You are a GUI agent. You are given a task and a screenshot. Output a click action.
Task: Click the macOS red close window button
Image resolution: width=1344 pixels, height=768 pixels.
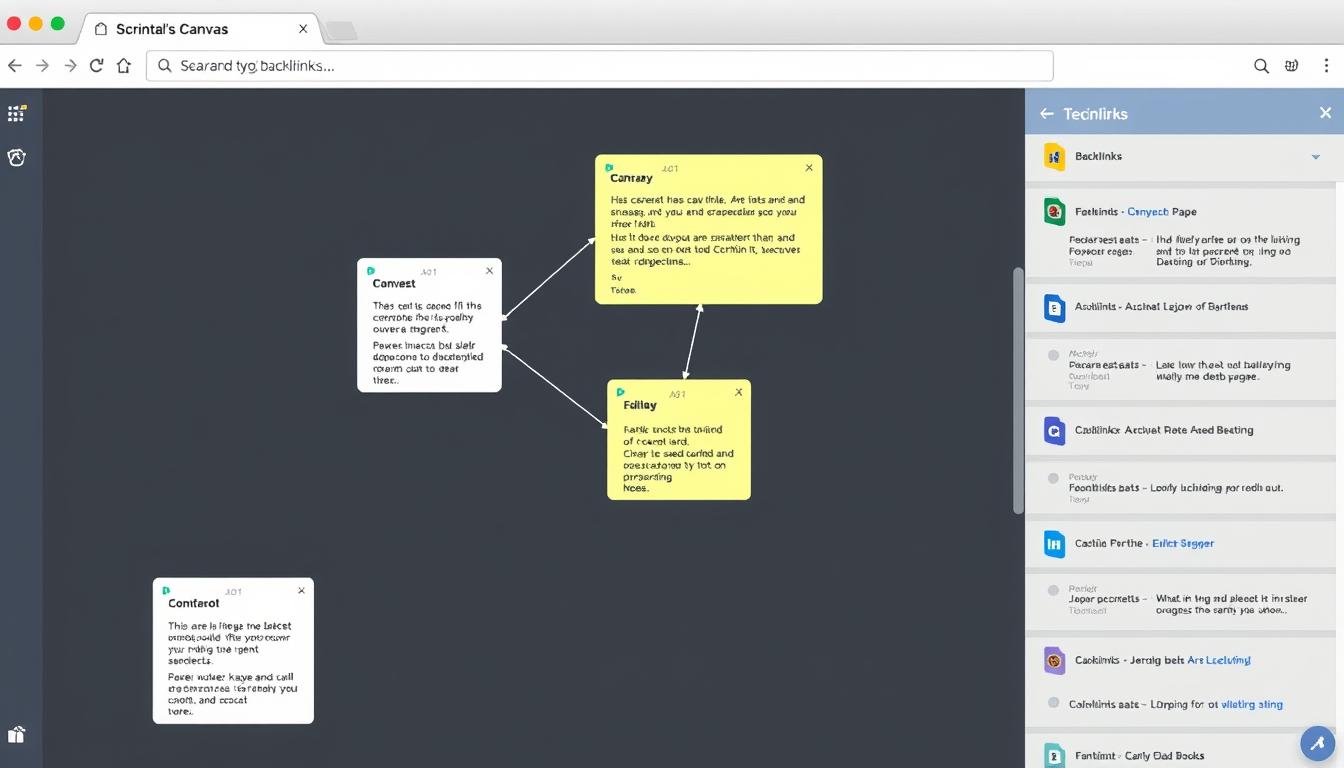(x=14, y=23)
